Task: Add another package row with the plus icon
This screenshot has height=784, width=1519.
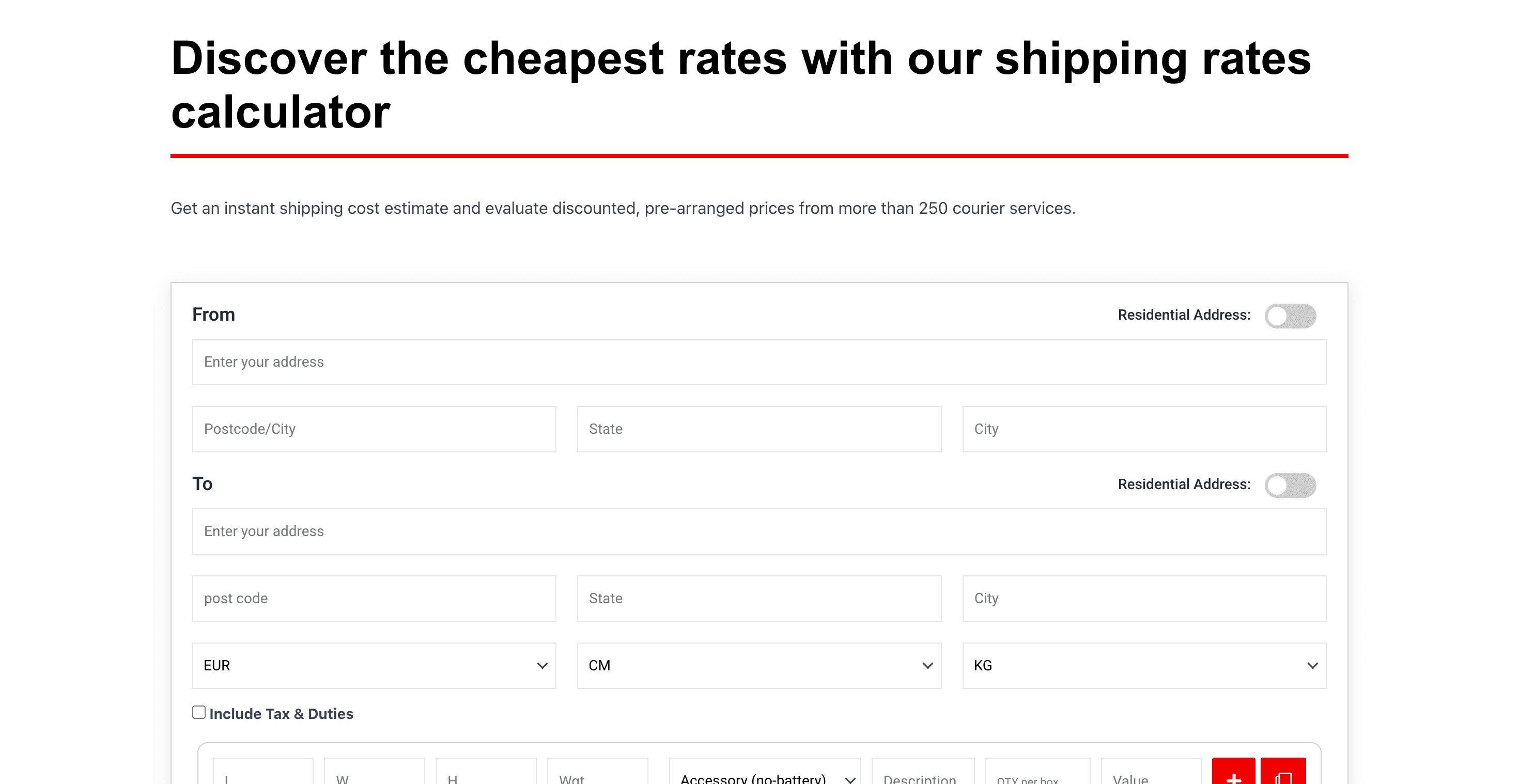Action: (1234, 775)
